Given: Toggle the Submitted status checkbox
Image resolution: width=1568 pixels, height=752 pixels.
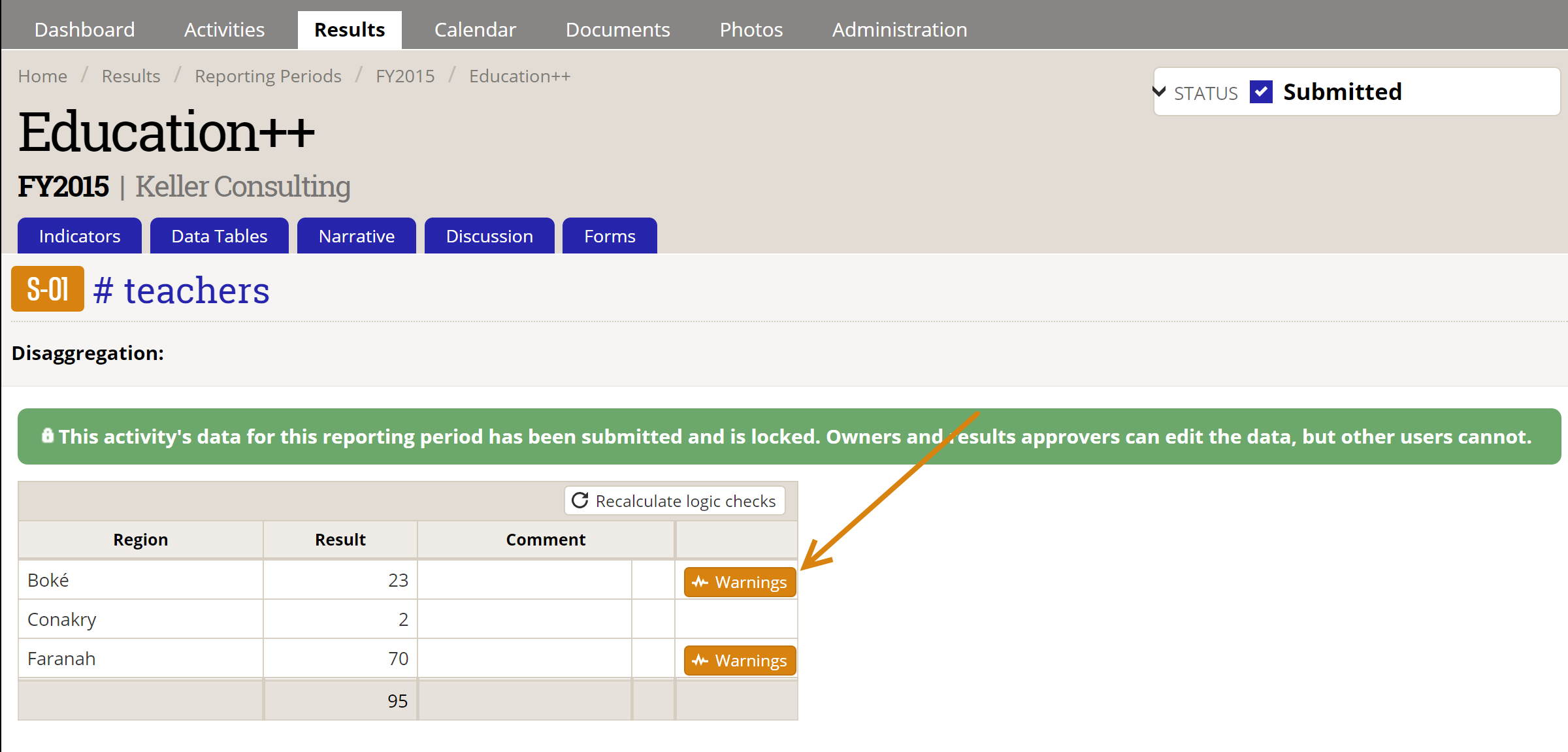Looking at the screenshot, I should [x=1260, y=92].
